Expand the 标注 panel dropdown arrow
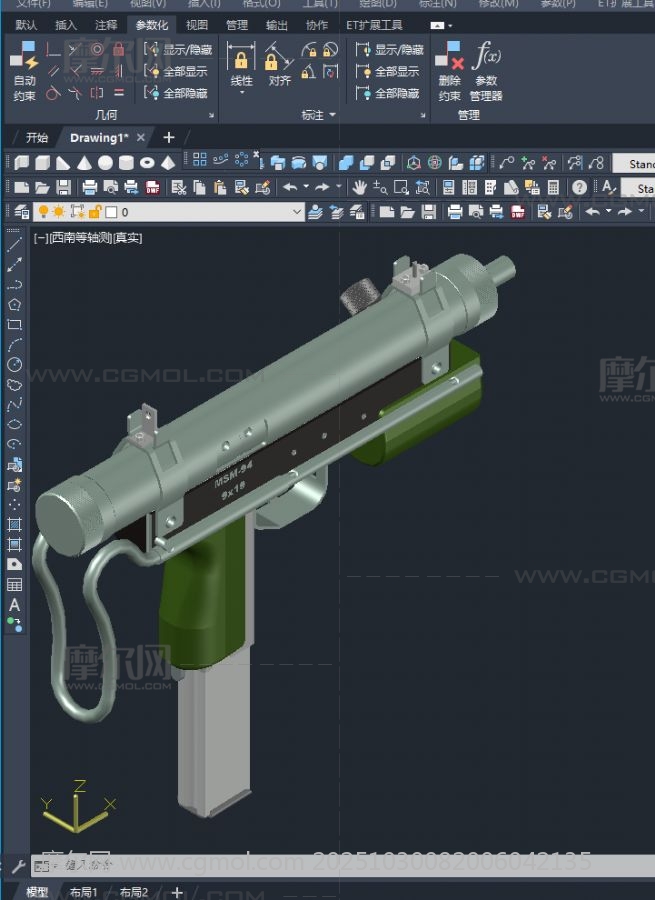Viewport: 655px width, 900px height. click(332, 116)
